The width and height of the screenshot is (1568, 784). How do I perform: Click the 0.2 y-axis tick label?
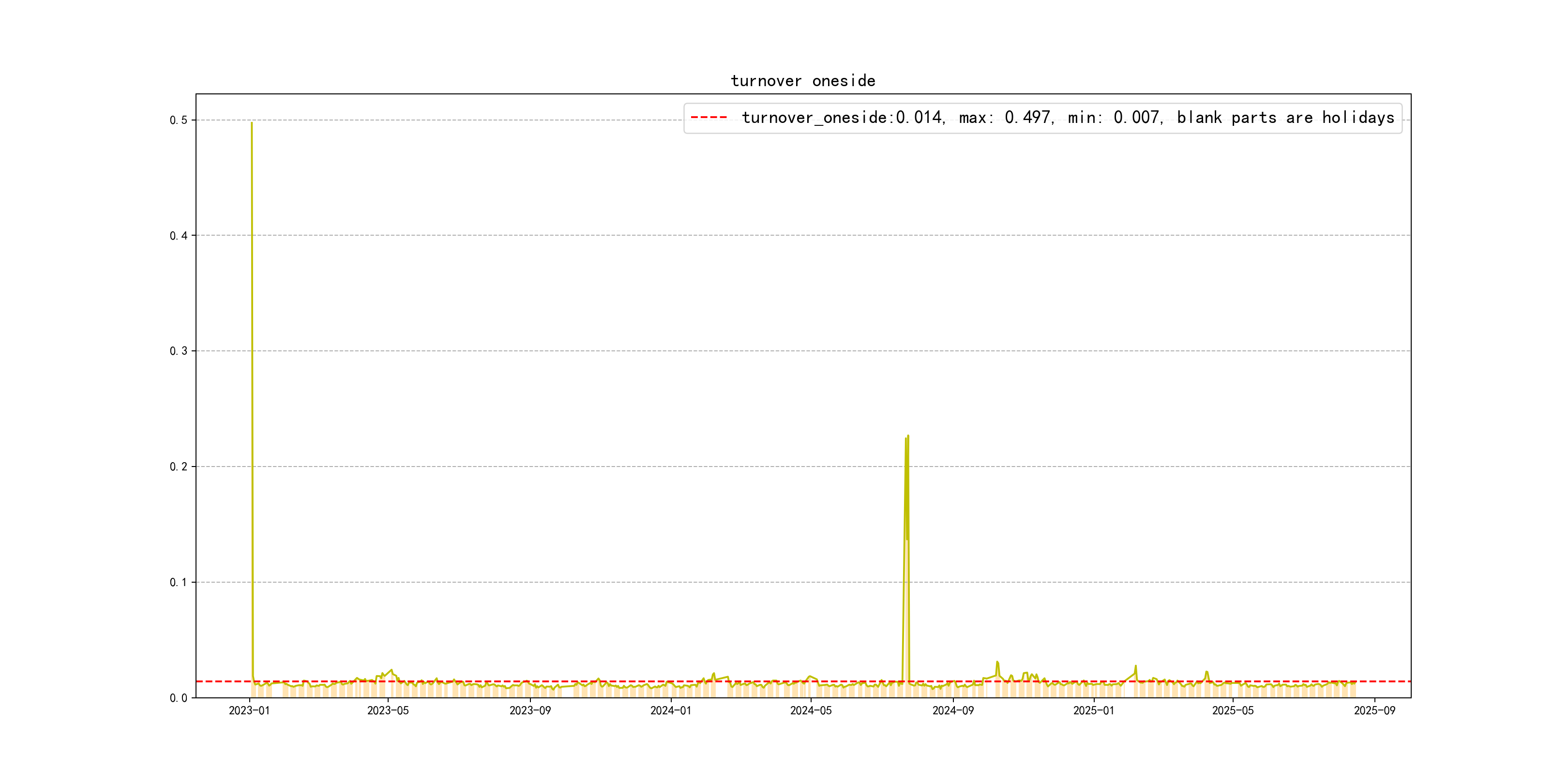click(179, 467)
